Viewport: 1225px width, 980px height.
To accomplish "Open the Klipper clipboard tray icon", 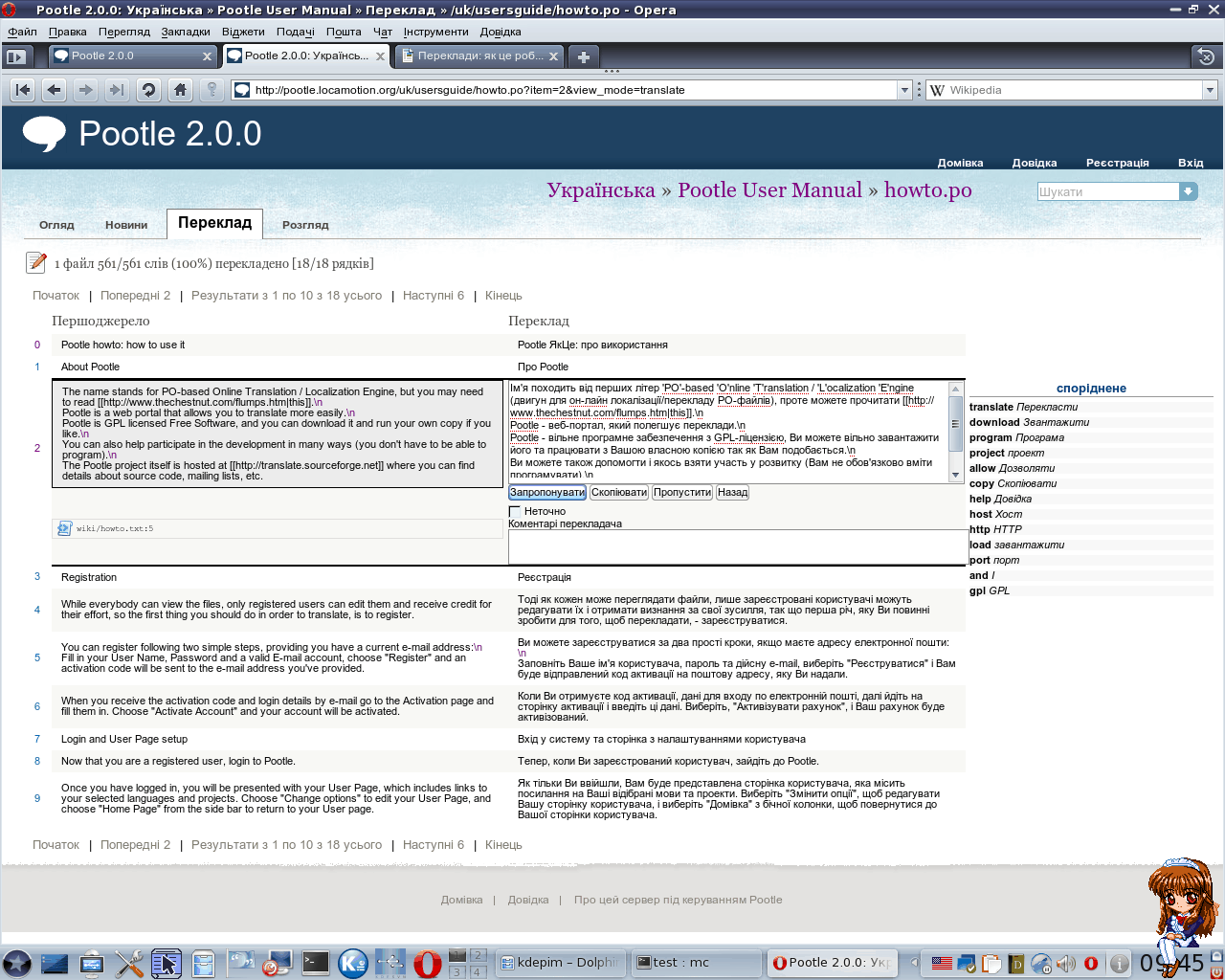I will click(x=991, y=963).
